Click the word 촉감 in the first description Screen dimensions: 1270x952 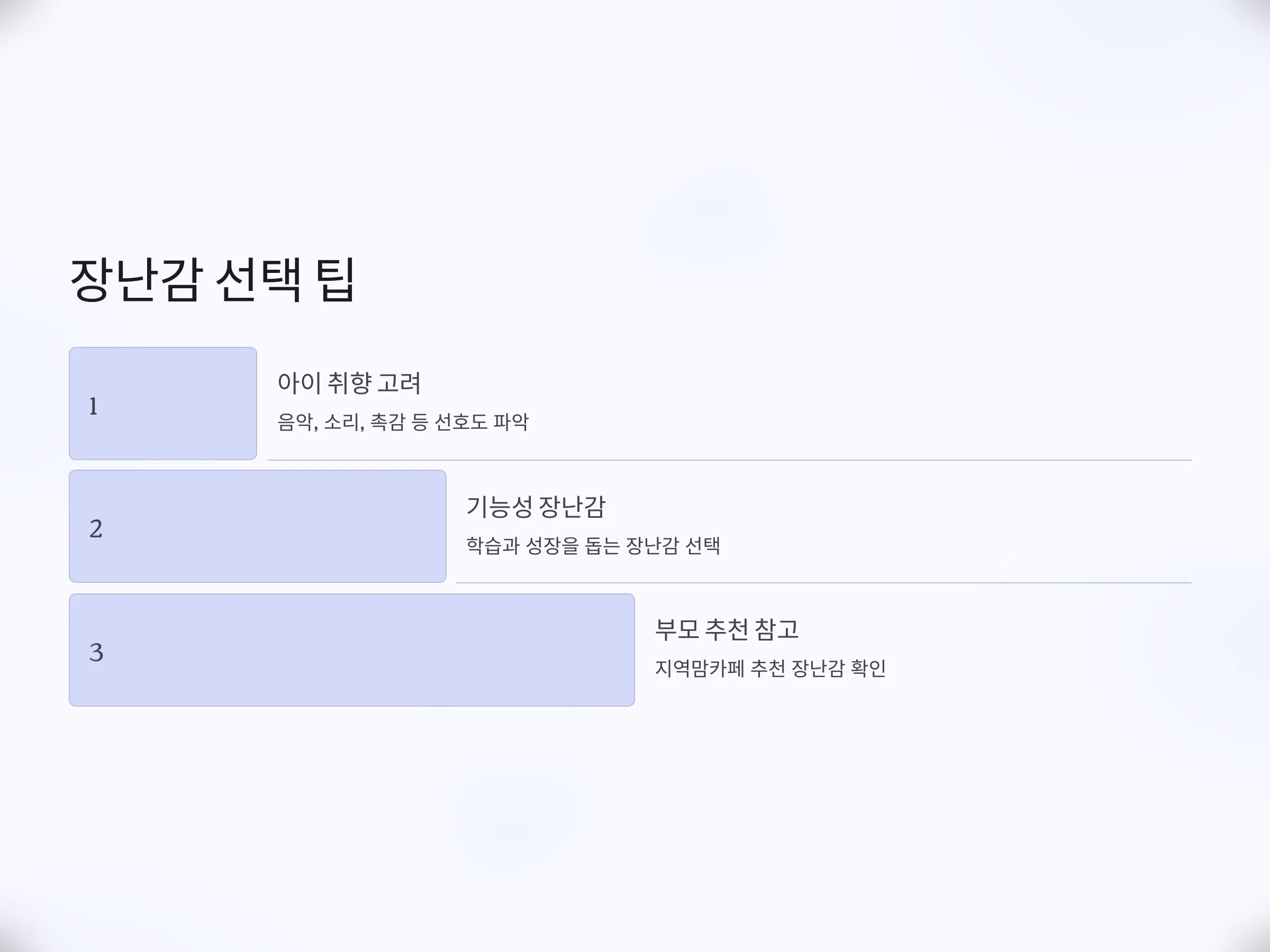click(x=387, y=422)
